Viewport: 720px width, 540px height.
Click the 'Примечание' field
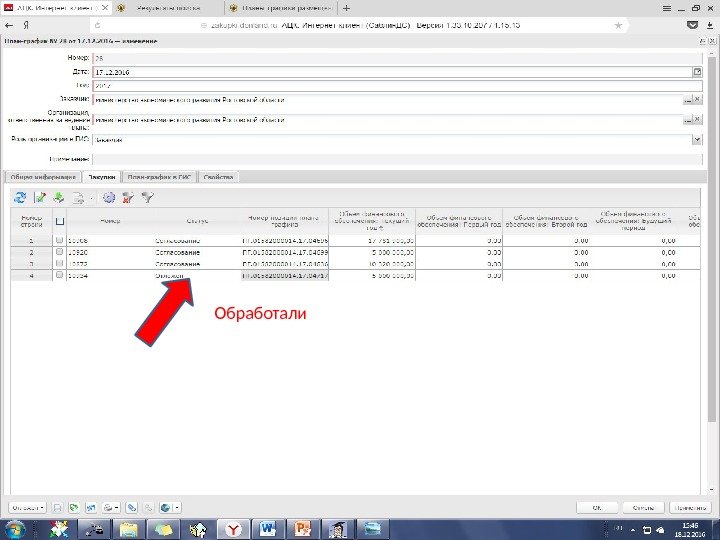click(x=397, y=159)
